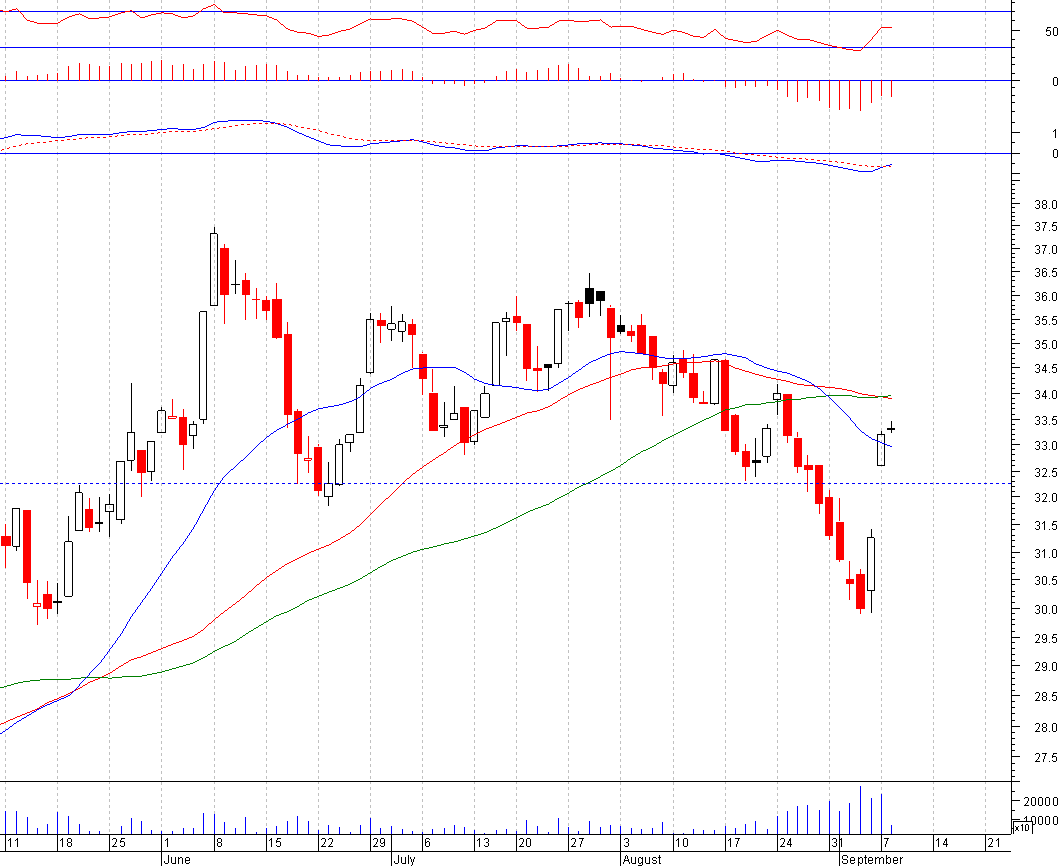This screenshot has height=866, width=1062.
Task: Select the 28.5 price axis label
Action: tap(1046, 697)
